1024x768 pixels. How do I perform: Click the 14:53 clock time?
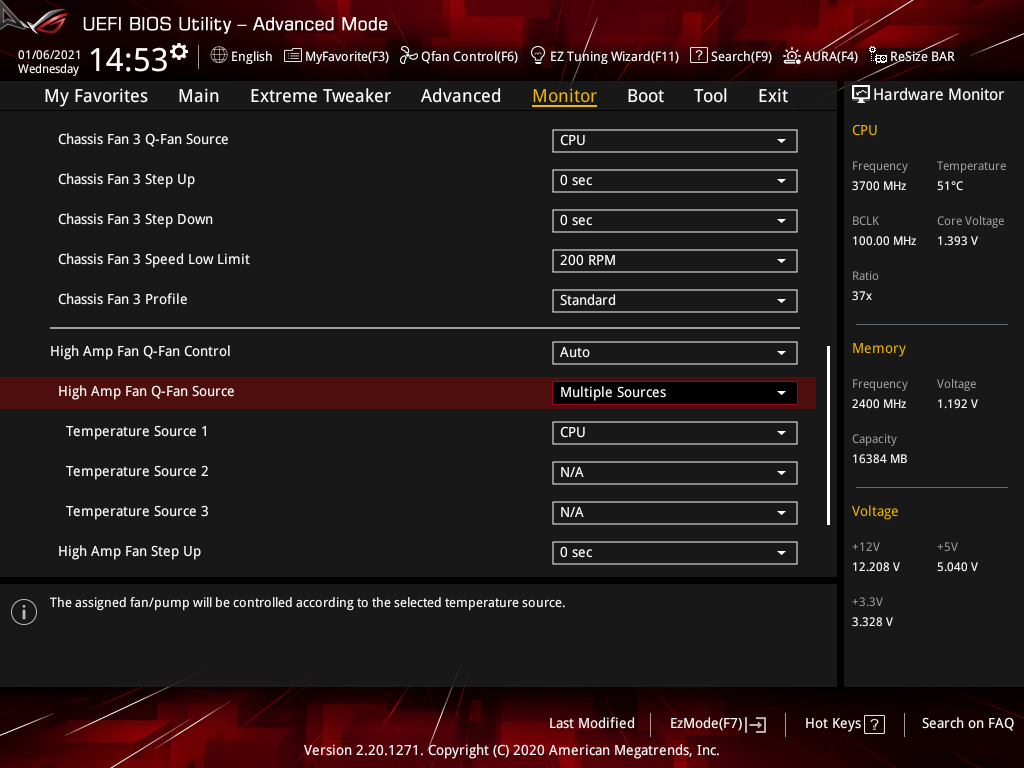click(x=129, y=60)
